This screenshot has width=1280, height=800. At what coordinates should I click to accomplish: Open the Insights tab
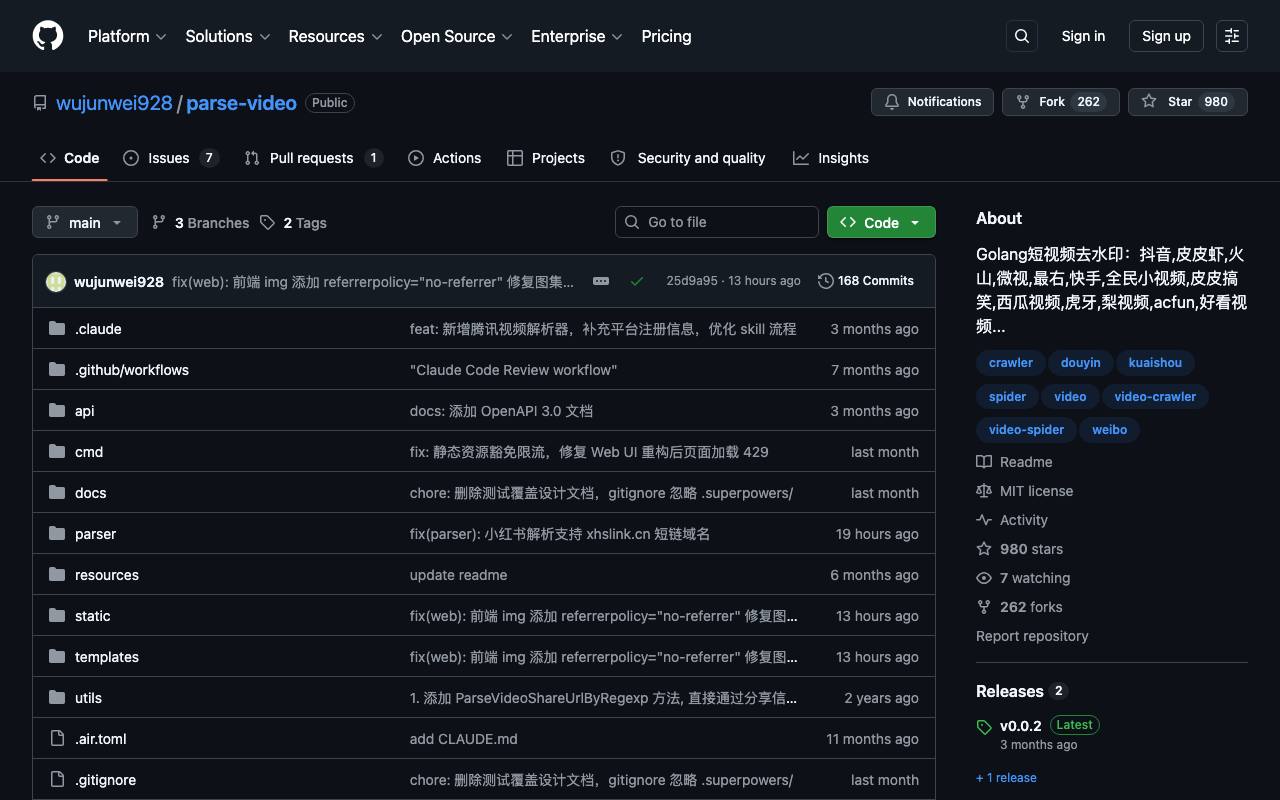coord(831,158)
